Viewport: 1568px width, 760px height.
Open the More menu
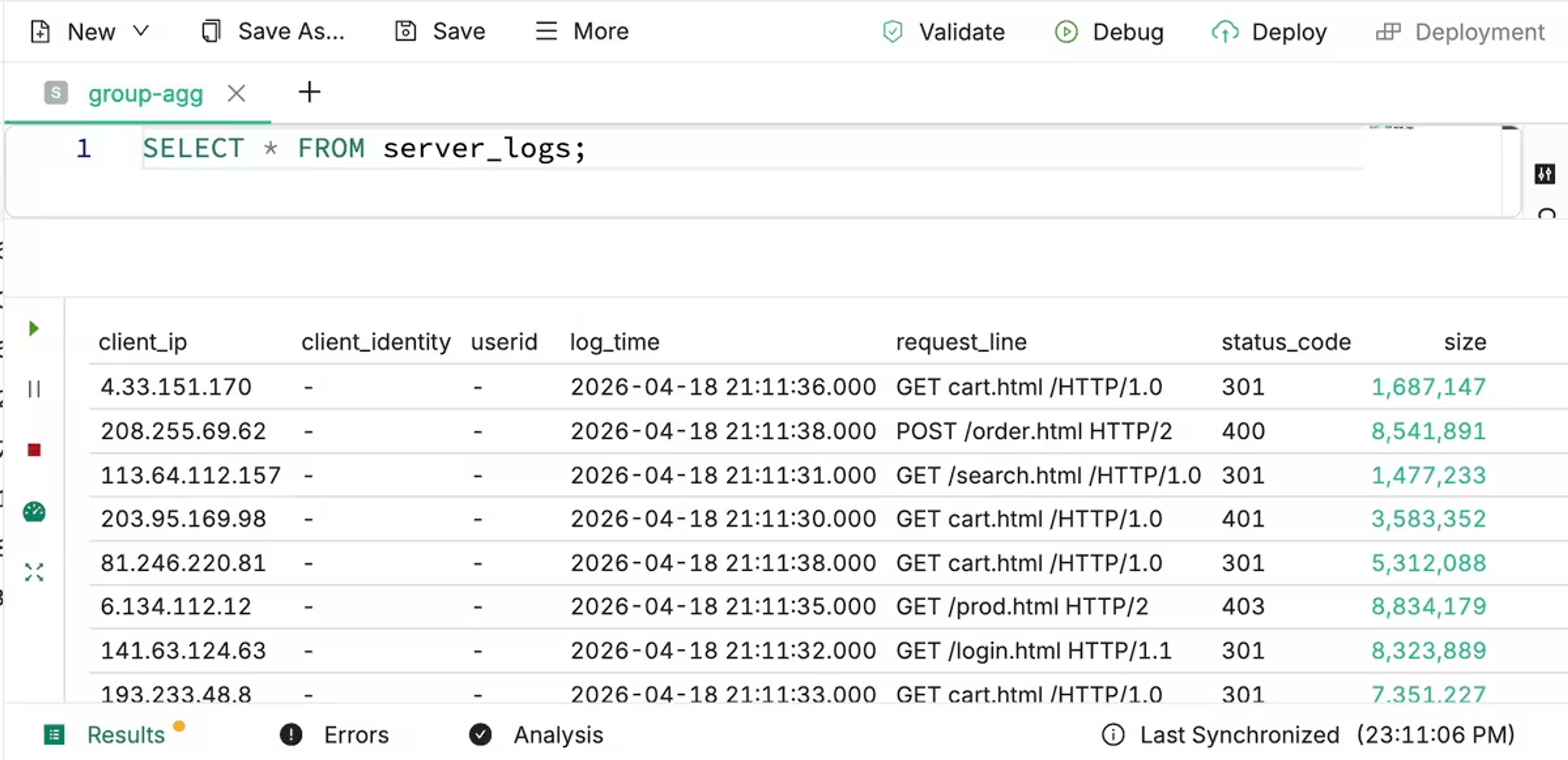coord(582,31)
